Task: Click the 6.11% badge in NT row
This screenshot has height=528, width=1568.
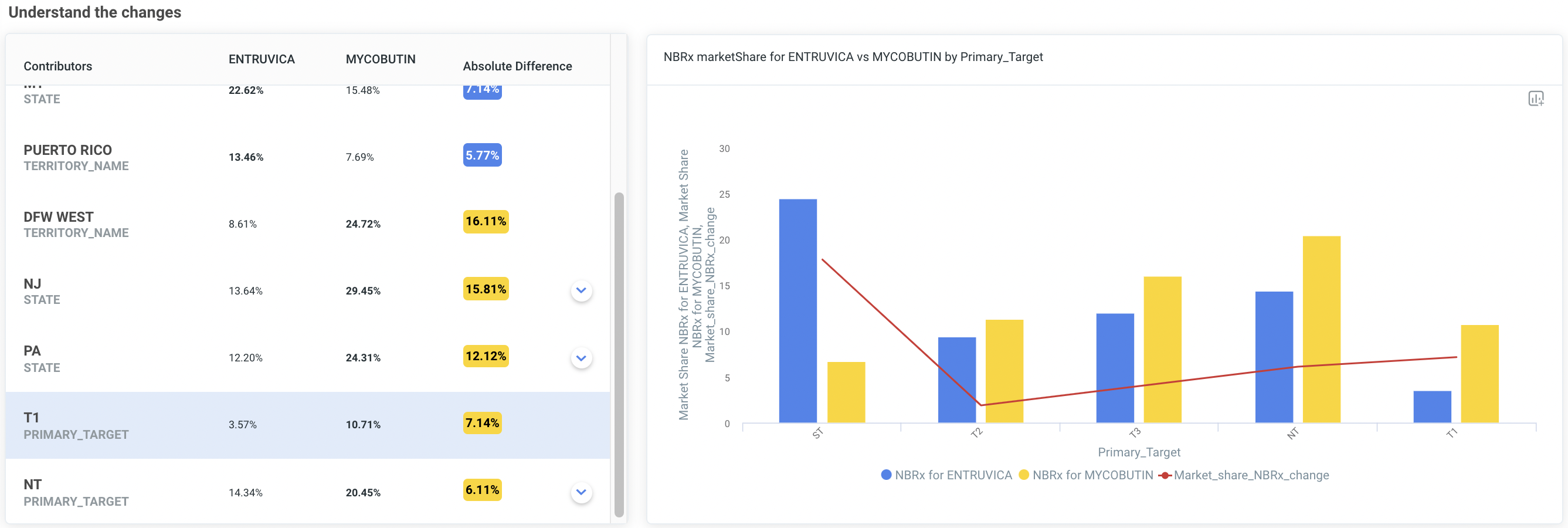Action: tap(482, 490)
